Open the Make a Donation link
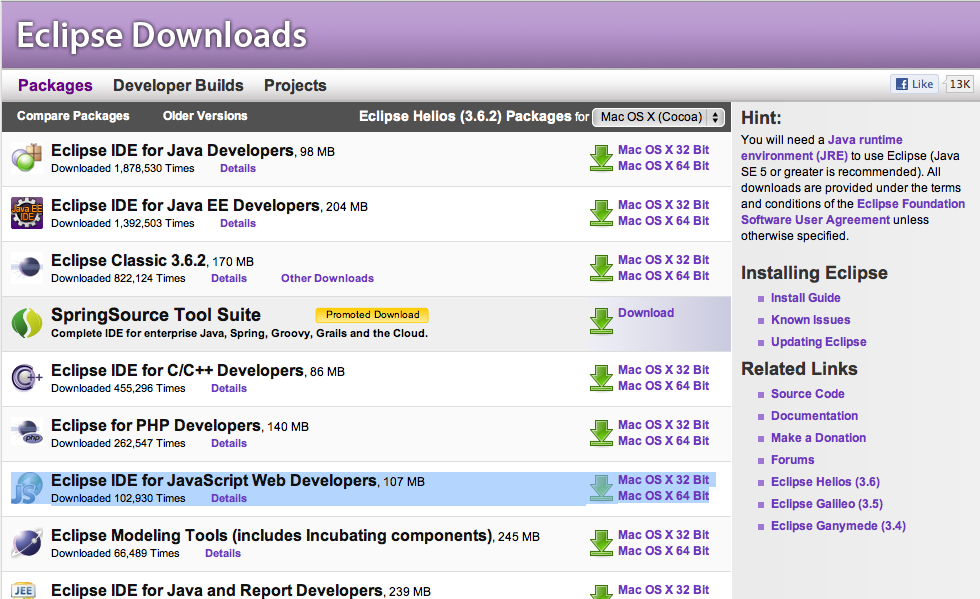The image size is (980, 599). (x=818, y=438)
